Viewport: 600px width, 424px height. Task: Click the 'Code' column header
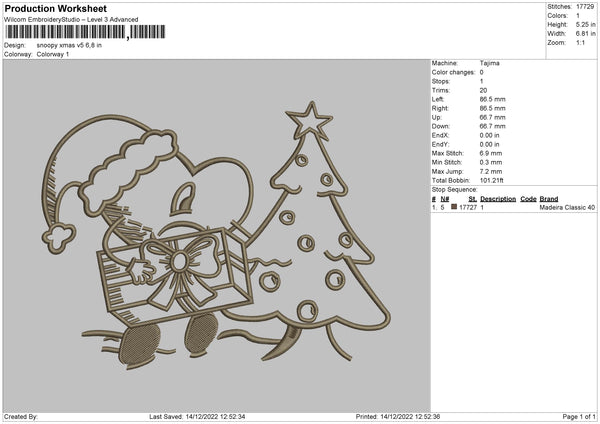point(528,199)
